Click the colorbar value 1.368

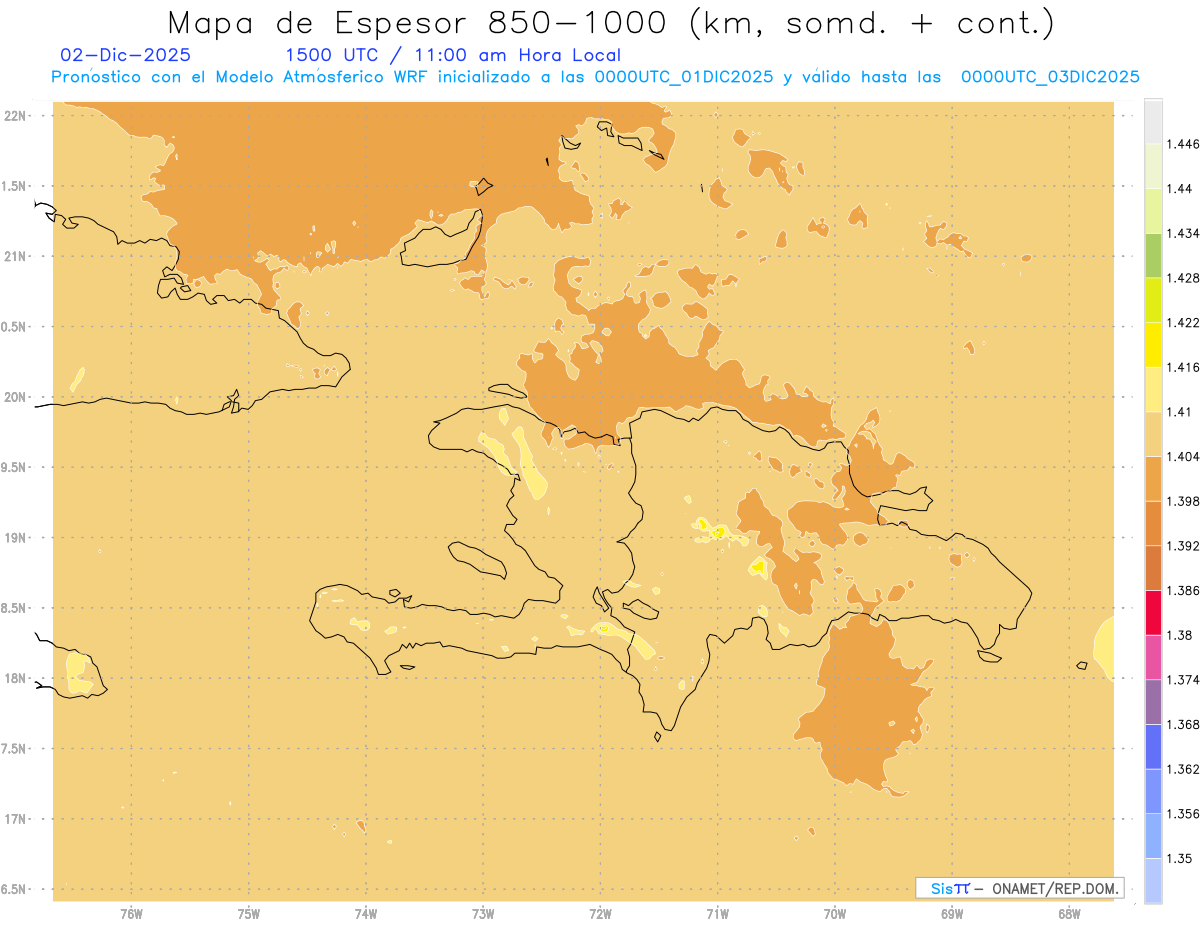pos(1183,724)
